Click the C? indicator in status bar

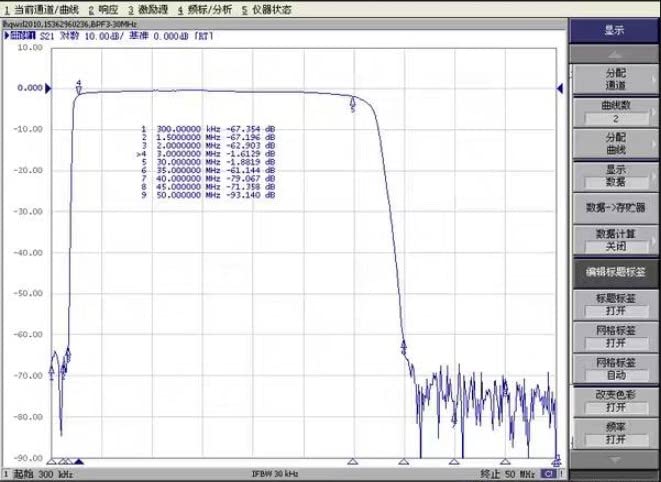pyautogui.click(x=548, y=474)
